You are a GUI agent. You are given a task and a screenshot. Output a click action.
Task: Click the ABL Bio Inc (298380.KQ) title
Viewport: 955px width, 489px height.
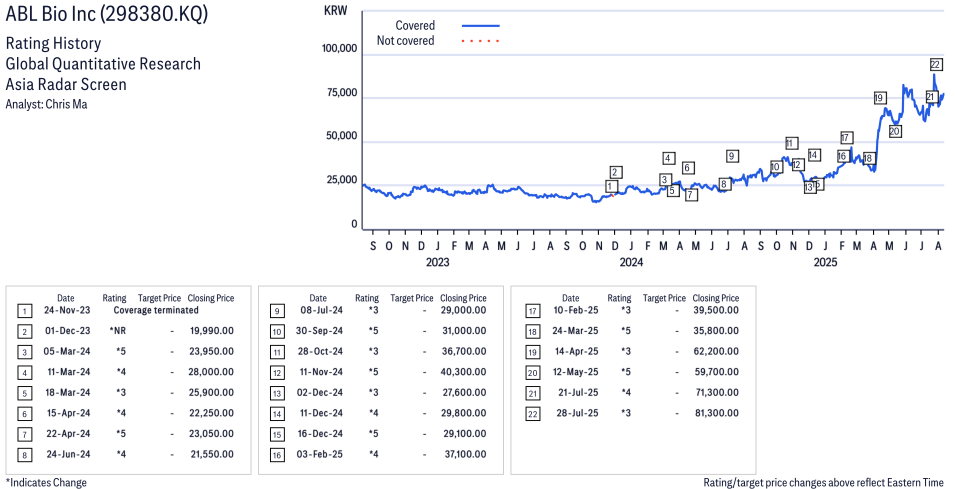pyautogui.click(x=107, y=13)
